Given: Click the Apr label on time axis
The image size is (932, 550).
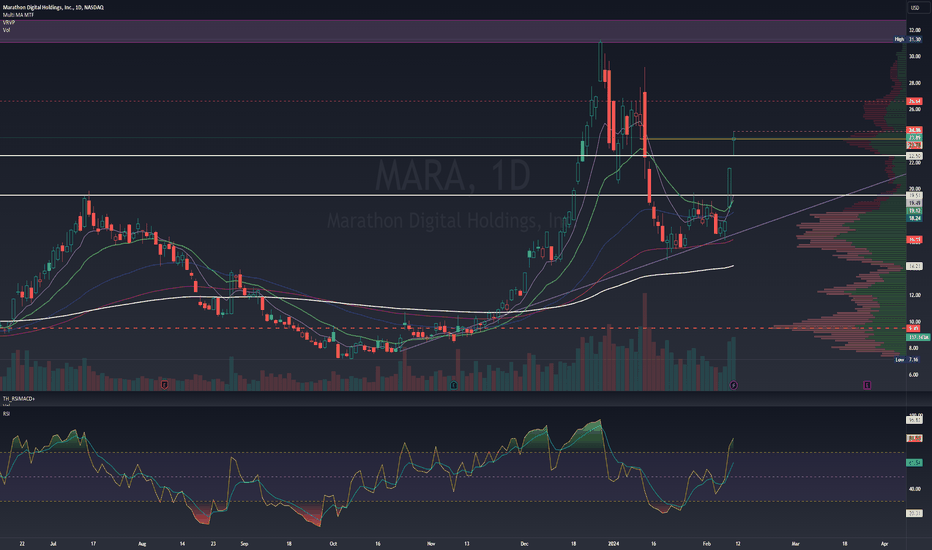Looking at the screenshot, I should coord(884,543).
